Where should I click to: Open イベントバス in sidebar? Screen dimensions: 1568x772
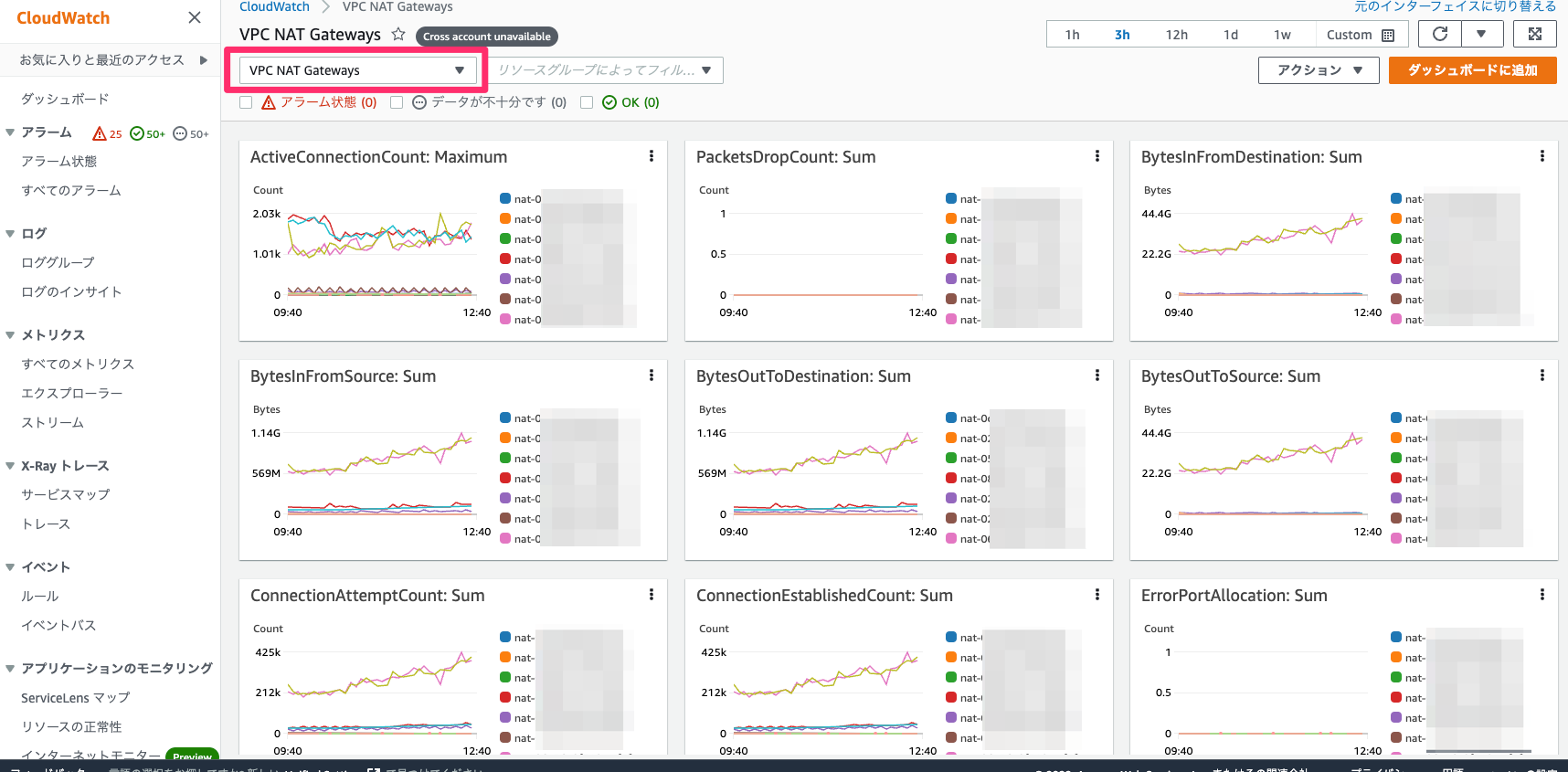pos(58,625)
